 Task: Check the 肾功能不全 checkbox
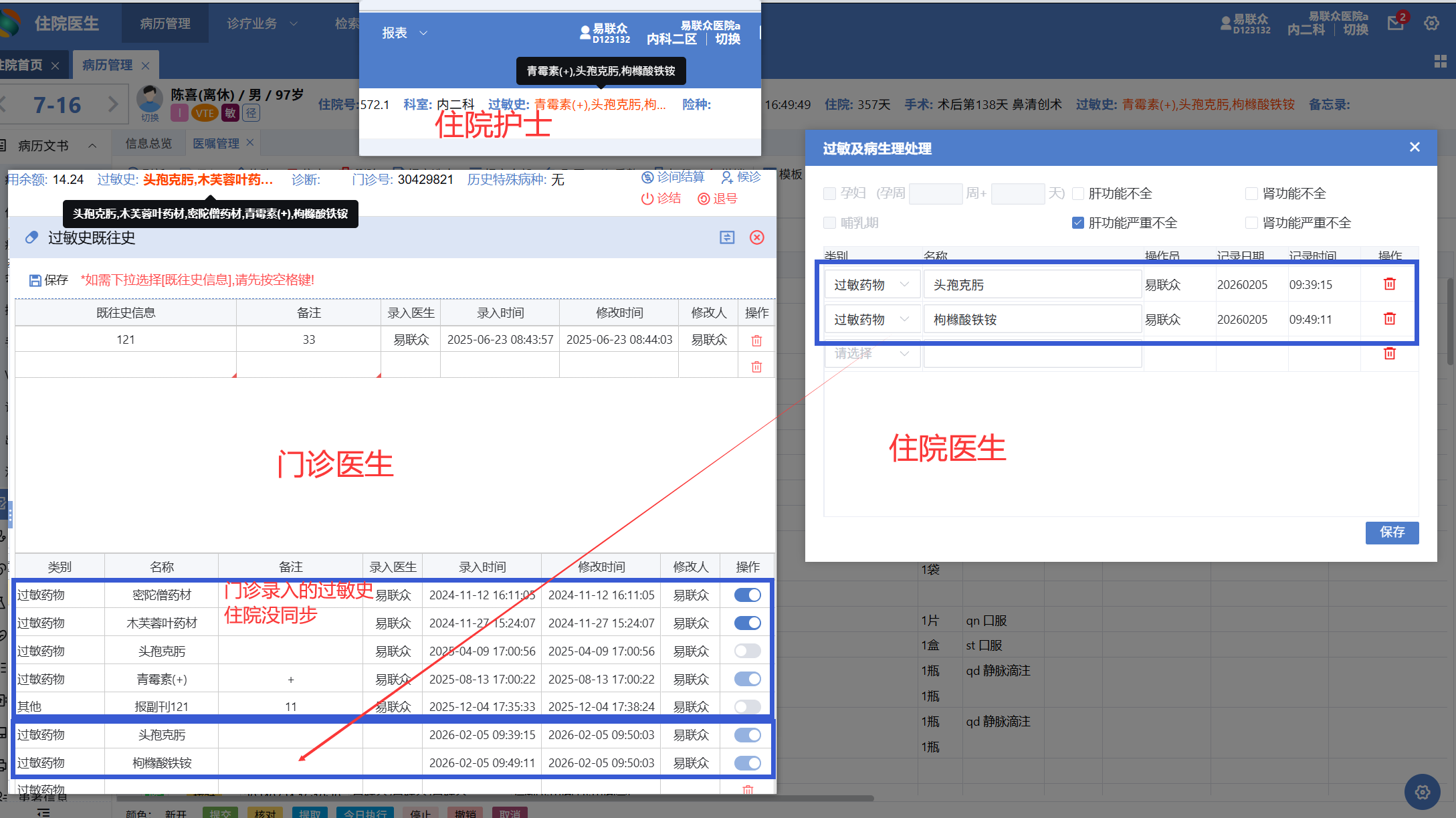(x=1251, y=194)
